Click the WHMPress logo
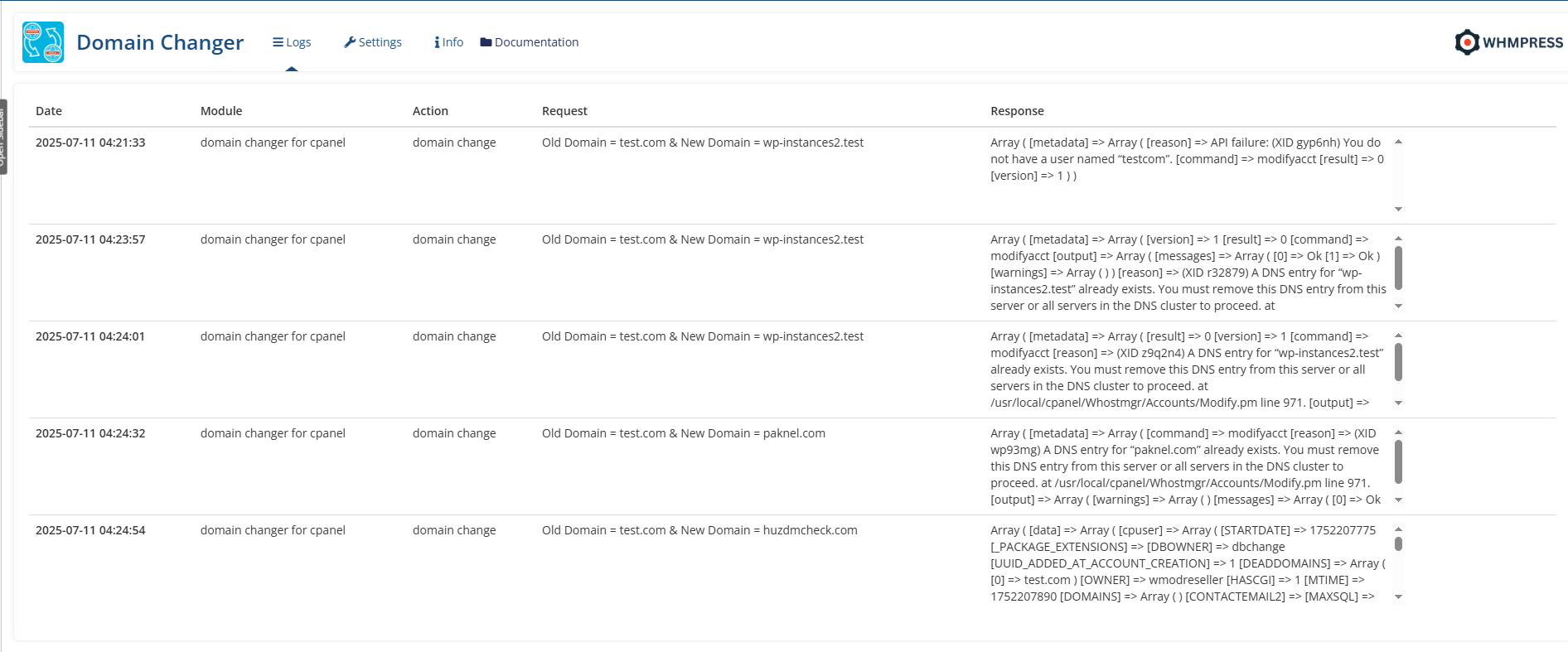Viewport: 1568px width, 652px height. (1508, 42)
